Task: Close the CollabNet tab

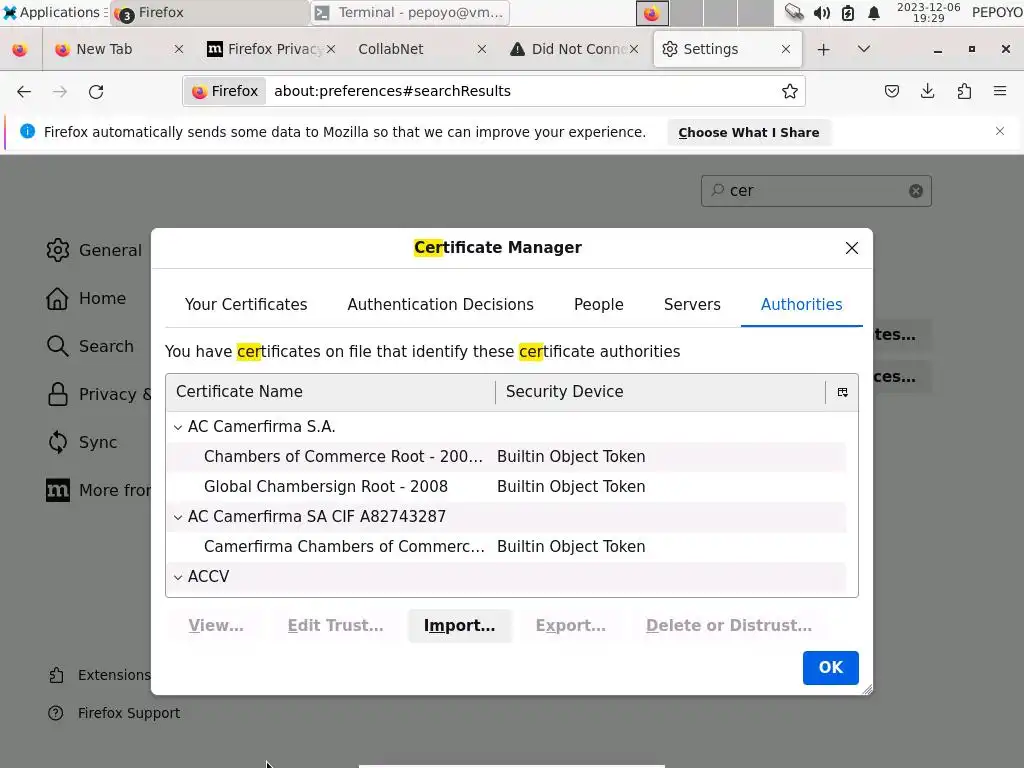Action: pyautogui.click(x=481, y=50)
